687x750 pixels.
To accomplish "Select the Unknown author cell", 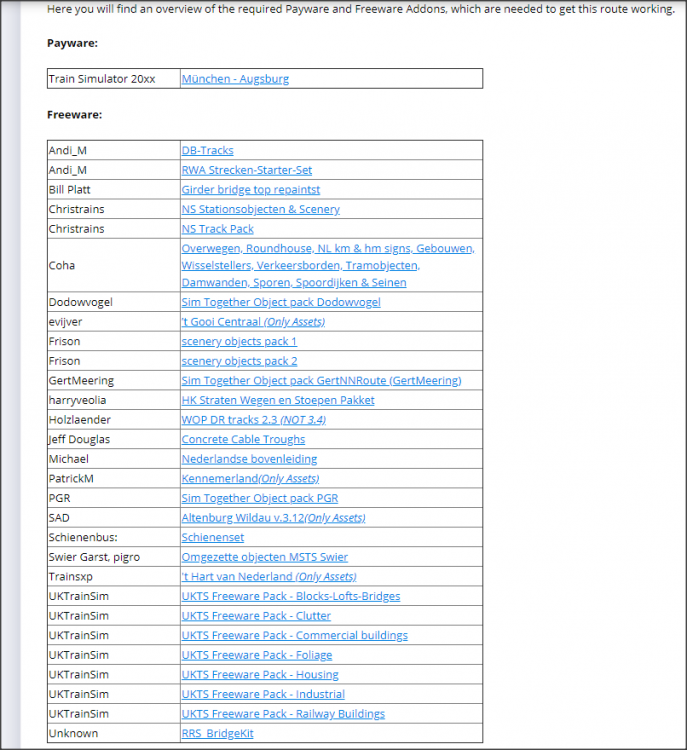I will (x=114, y=734).
